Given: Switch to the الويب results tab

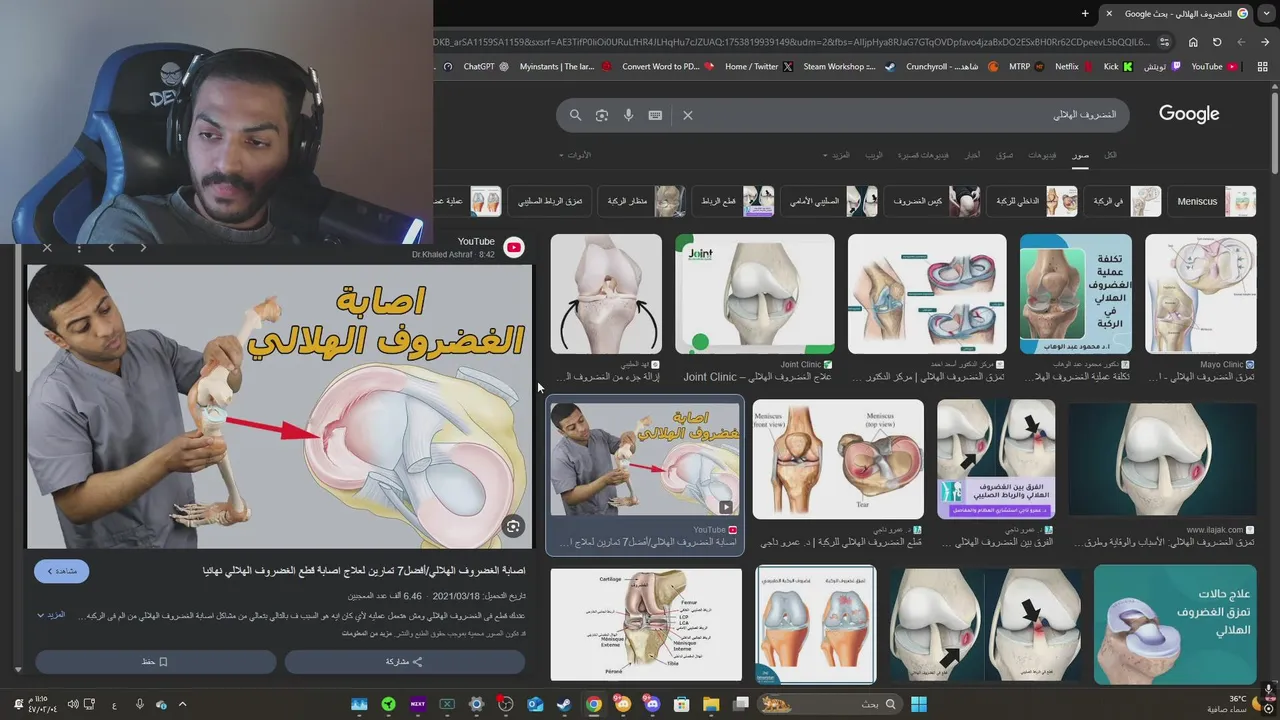Looking at the screenshot, I should tap(874, 155).
